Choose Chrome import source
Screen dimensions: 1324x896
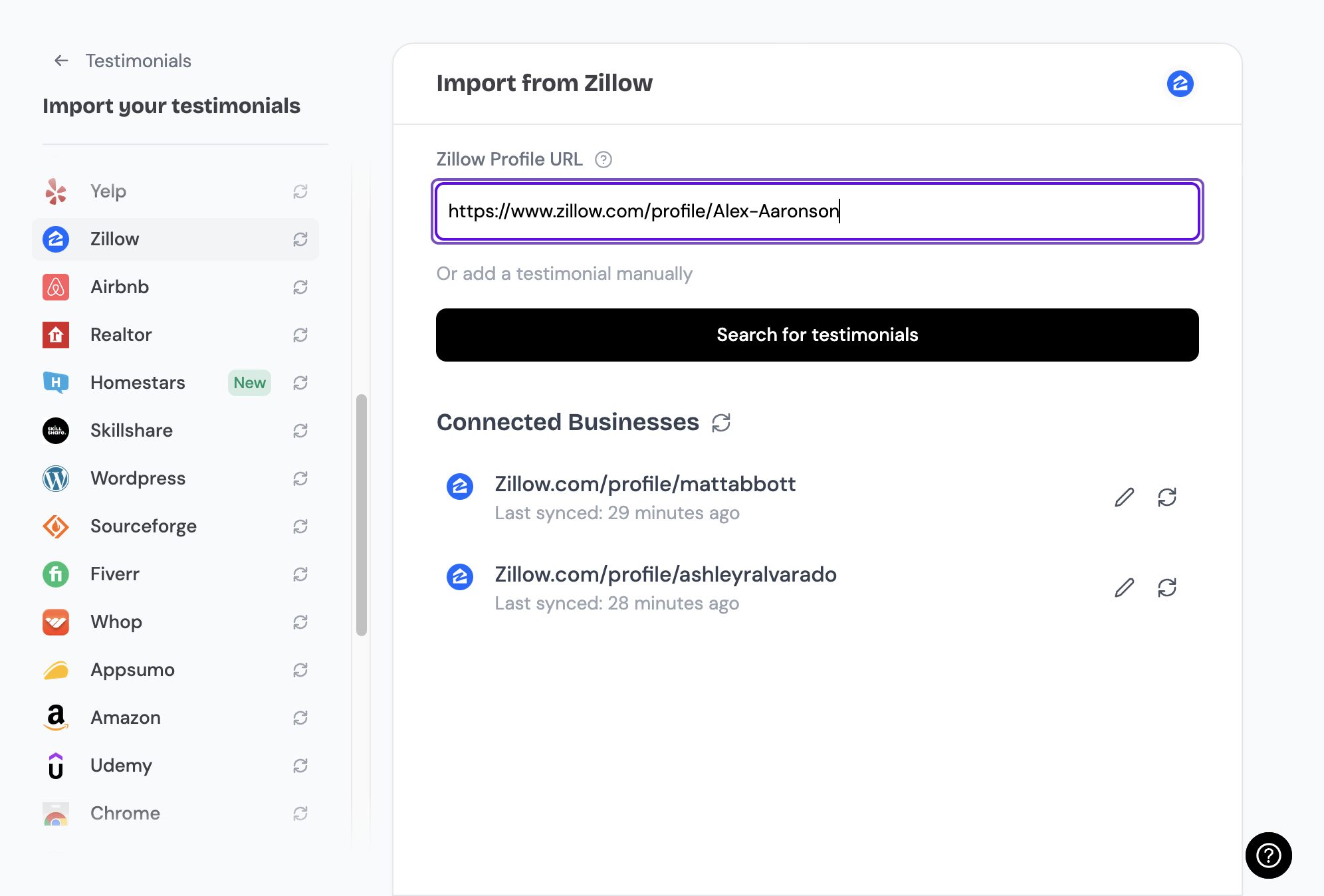tap(175, 814)
